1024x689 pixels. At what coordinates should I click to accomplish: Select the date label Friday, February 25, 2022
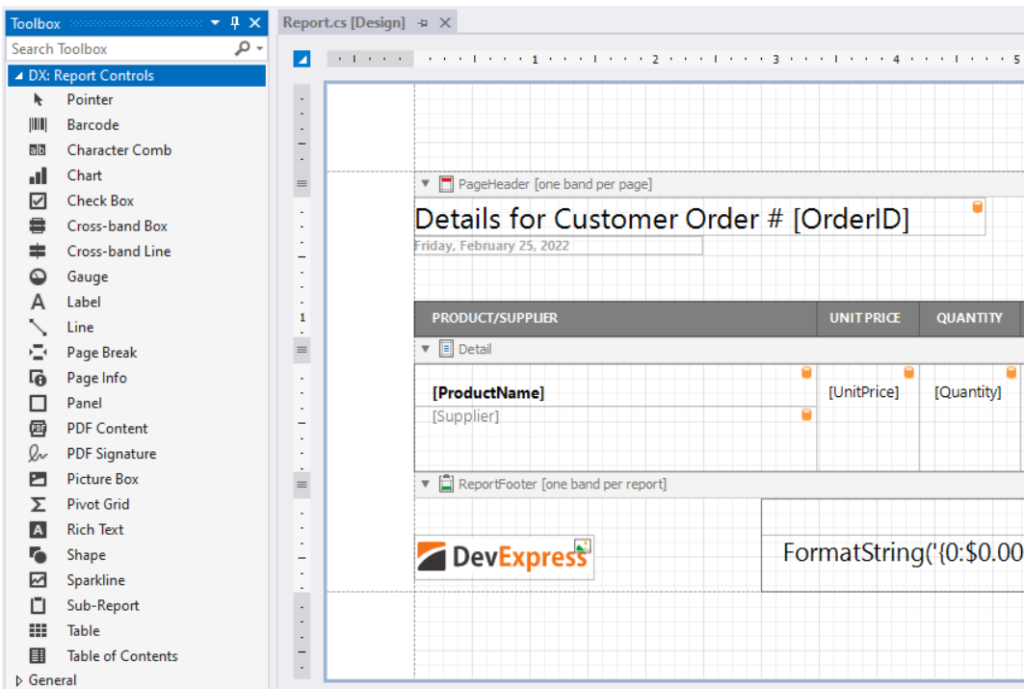pos(558,246)
